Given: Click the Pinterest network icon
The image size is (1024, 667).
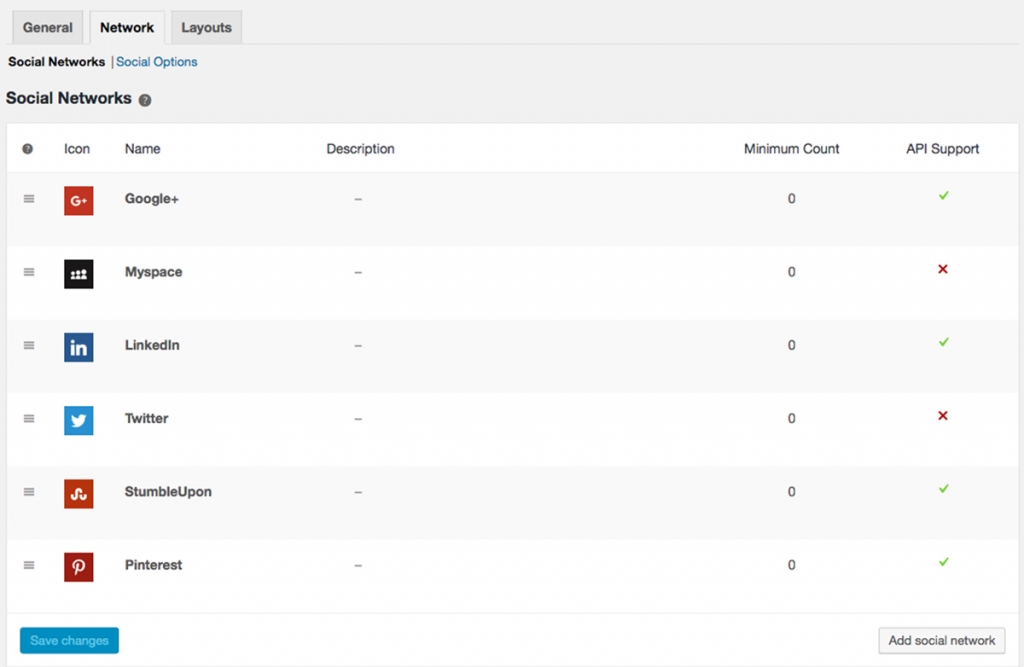Looking at the screenshot, I should [78, 567].
